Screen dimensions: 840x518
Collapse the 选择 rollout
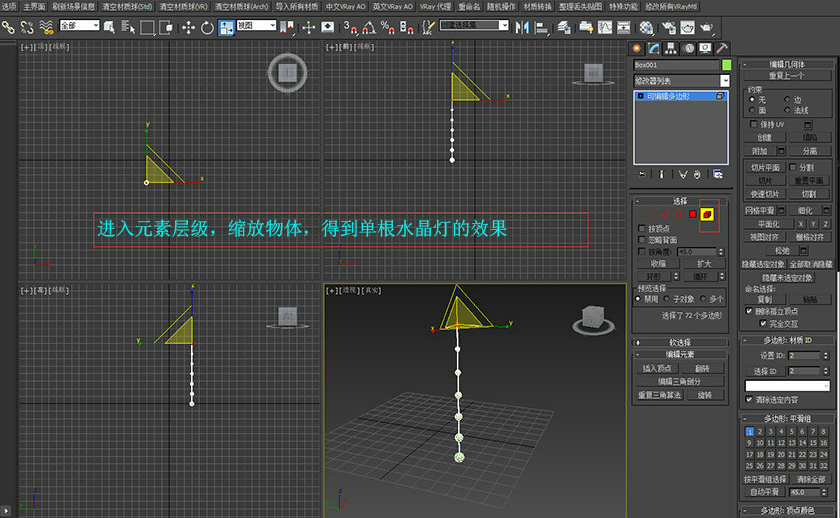coord(680,201)
